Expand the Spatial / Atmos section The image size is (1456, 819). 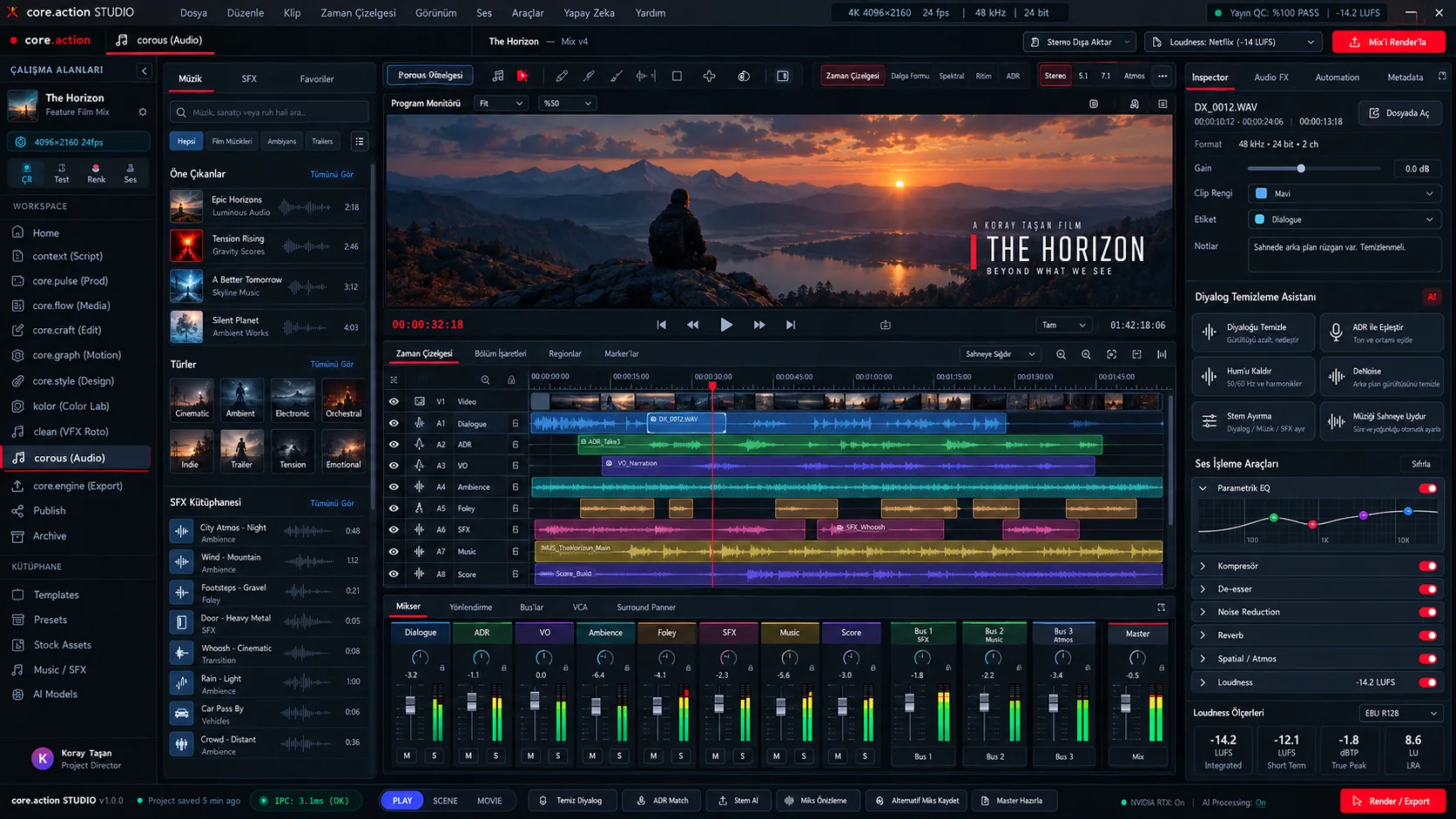tap(1203, 659)
